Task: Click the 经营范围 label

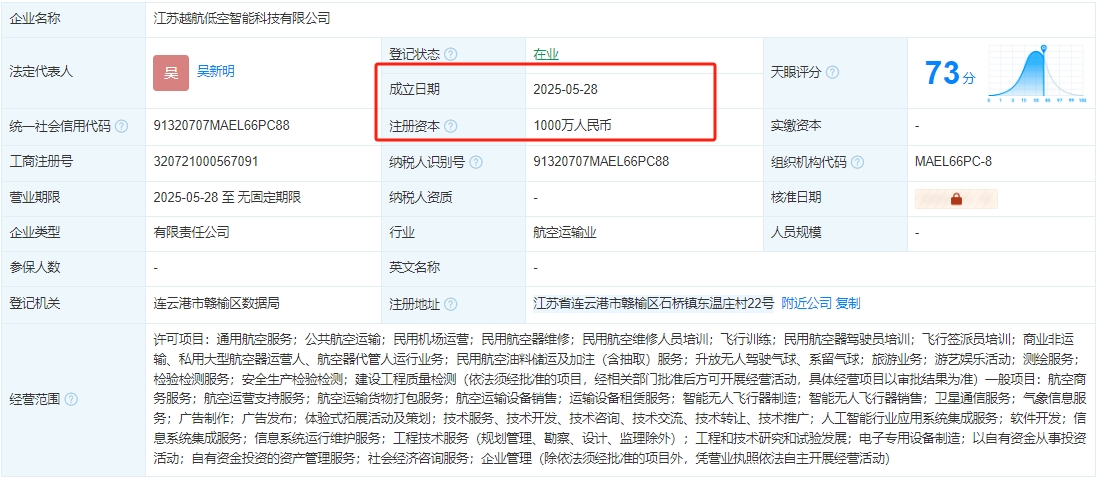Action: coord(35,399)
